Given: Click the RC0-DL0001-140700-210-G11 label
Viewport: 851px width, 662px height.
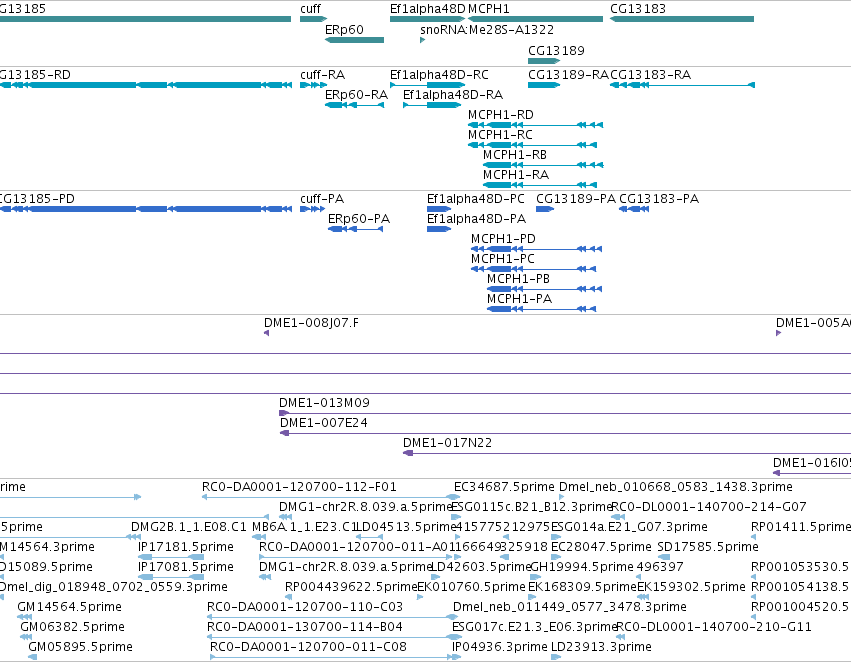Looking at the screenshot, I should 714,627.
